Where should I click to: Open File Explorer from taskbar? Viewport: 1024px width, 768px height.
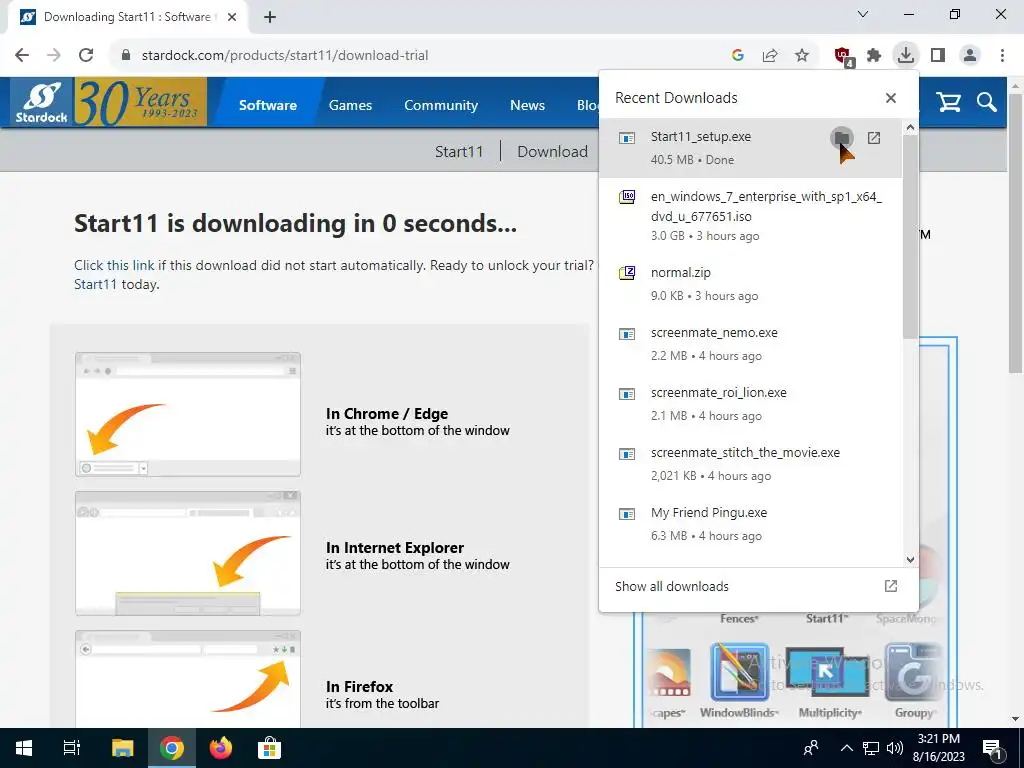122,748
